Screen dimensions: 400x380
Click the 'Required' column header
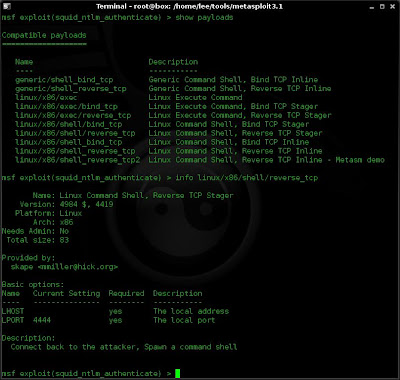[x=126, y=293]
